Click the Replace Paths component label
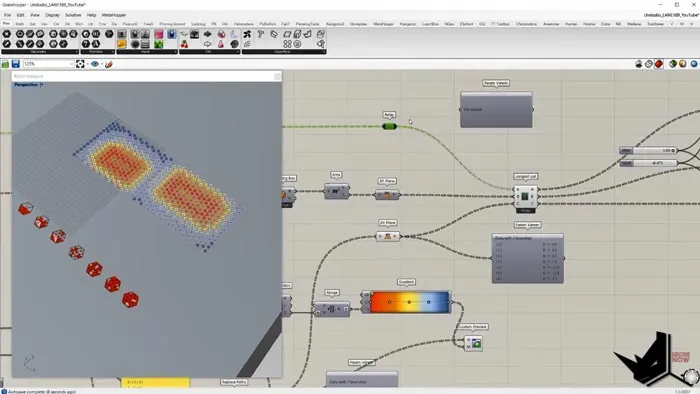 234,382
